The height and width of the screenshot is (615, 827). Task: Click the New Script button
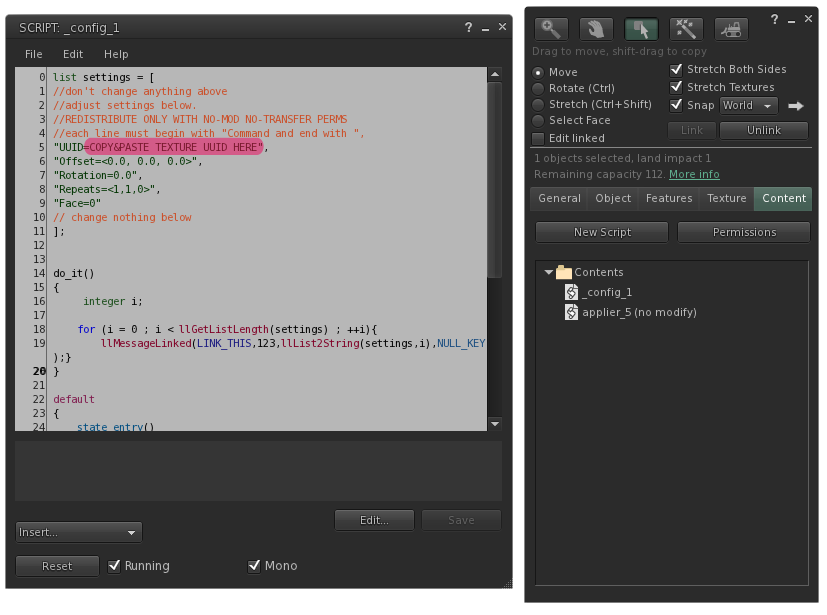[602, 232]
